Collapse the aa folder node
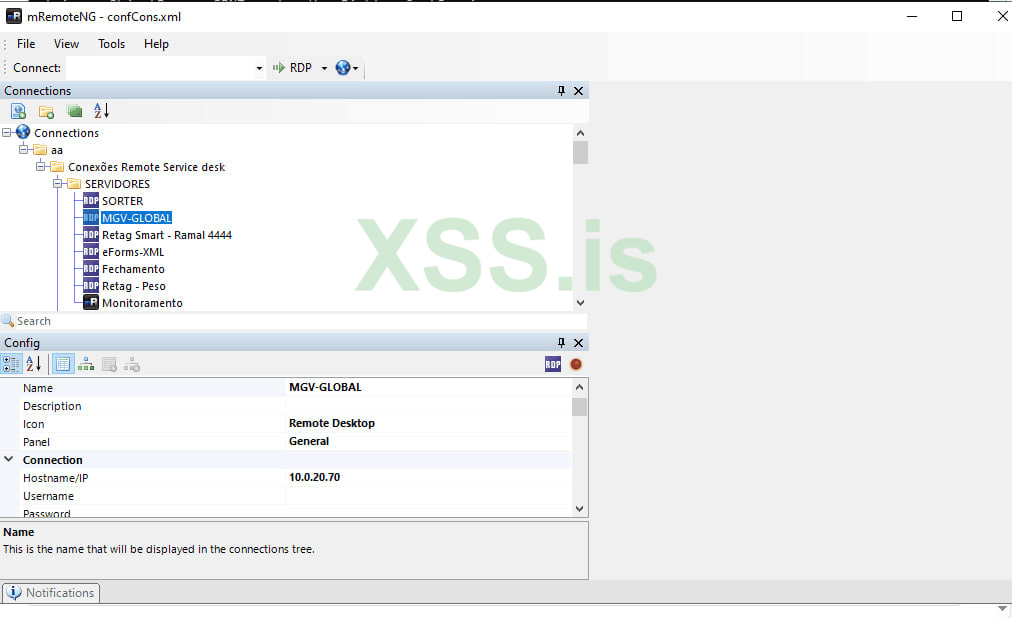 (x=24, y=150)
